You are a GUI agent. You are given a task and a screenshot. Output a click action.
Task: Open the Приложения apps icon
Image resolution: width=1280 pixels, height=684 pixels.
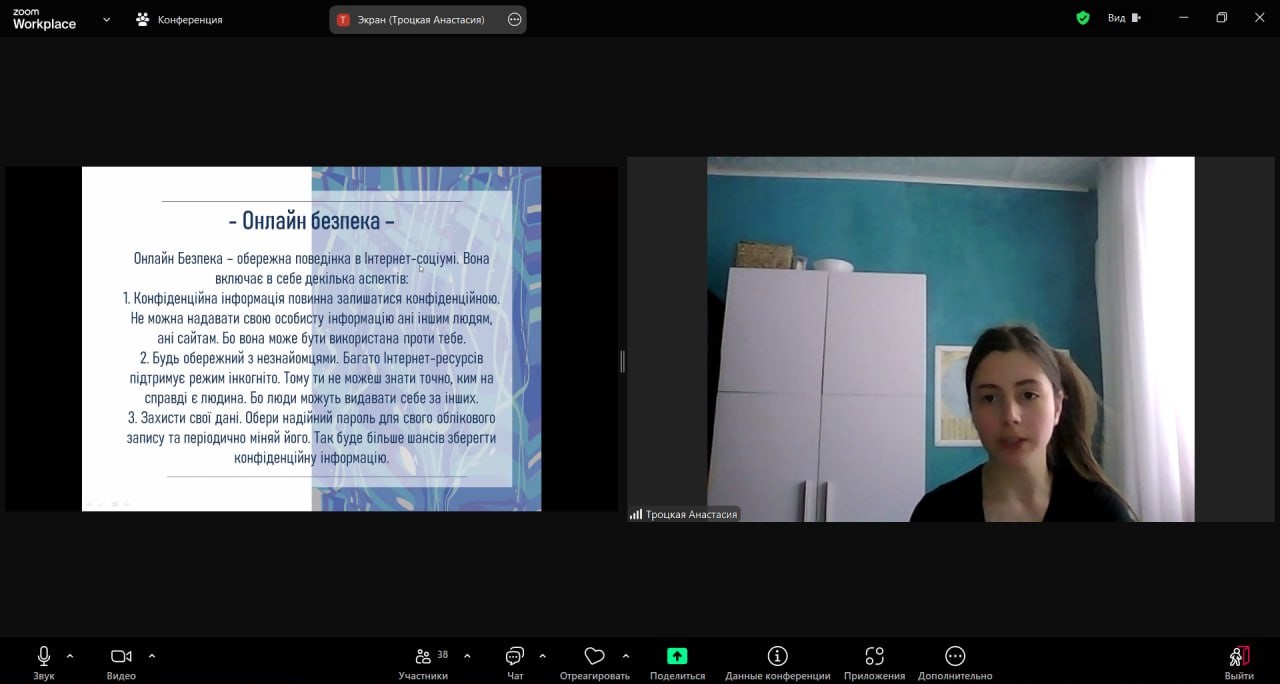click(874, 656)
